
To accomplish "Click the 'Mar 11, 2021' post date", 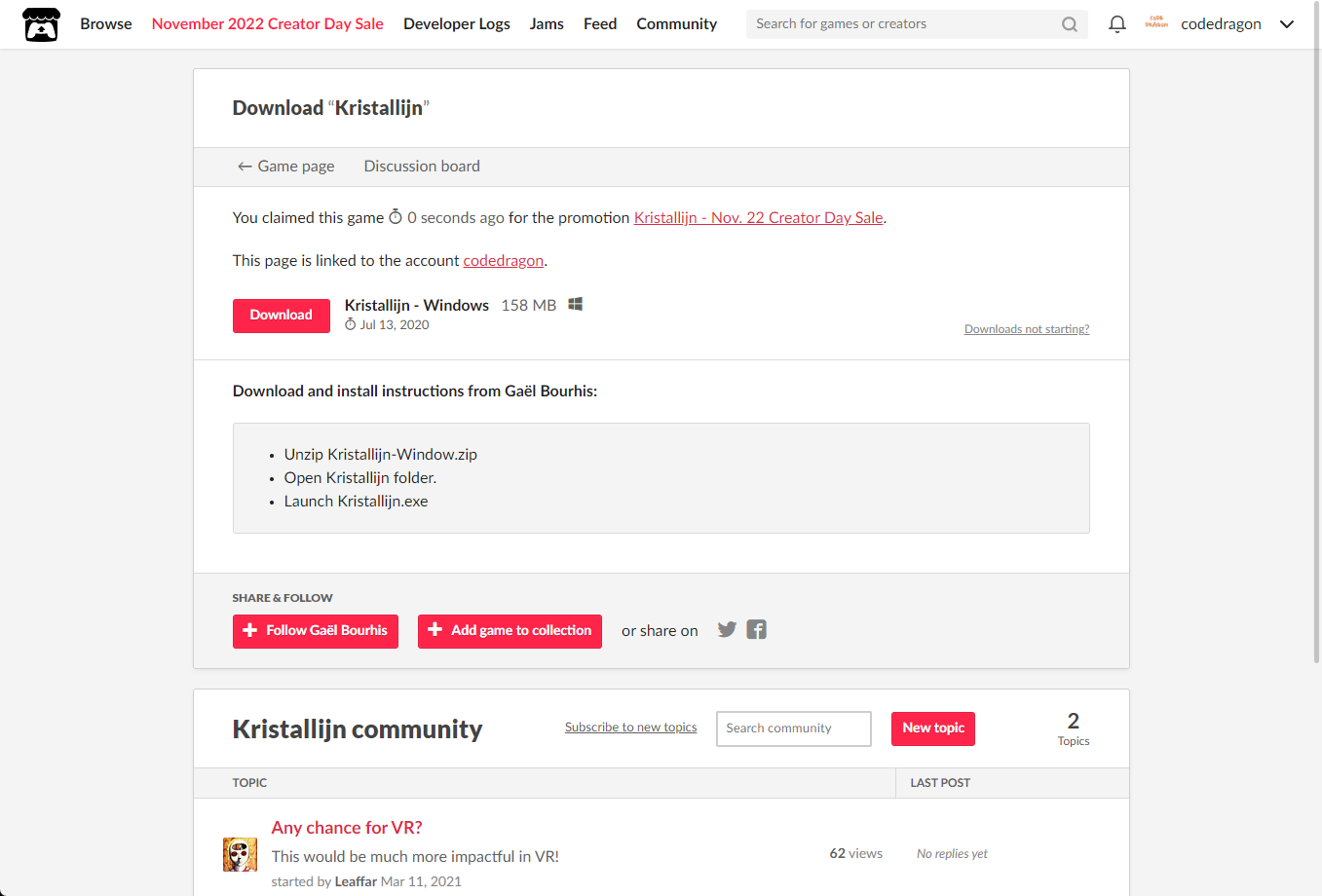I will coord(421,881).
